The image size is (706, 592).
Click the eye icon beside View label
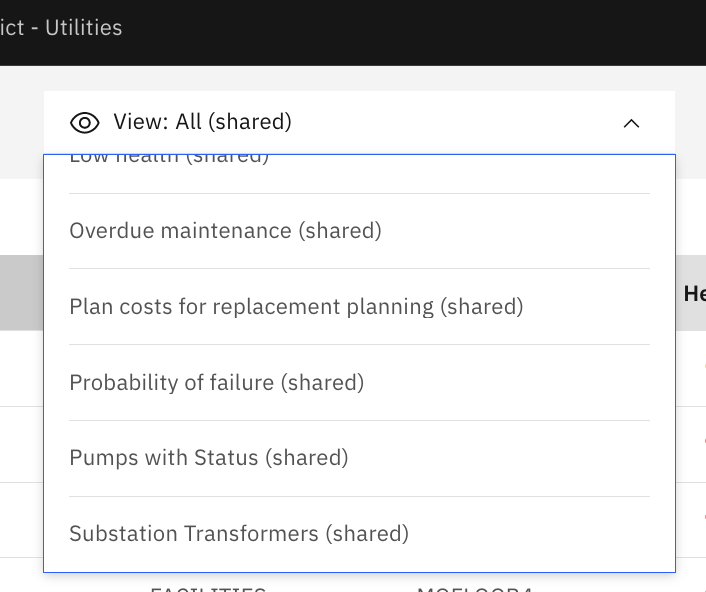pyautogui.click(x=85, y=123)
